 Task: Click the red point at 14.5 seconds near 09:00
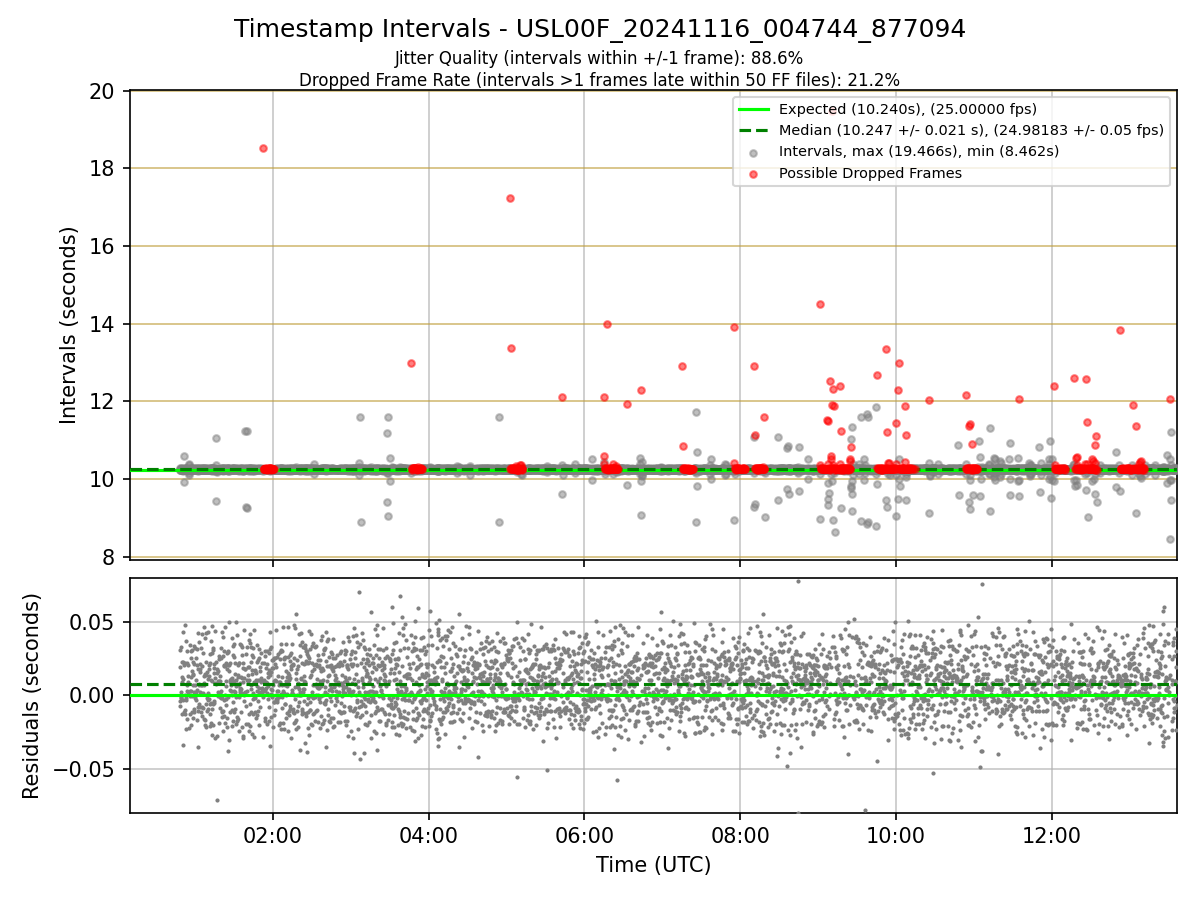[x=820, y=304]
